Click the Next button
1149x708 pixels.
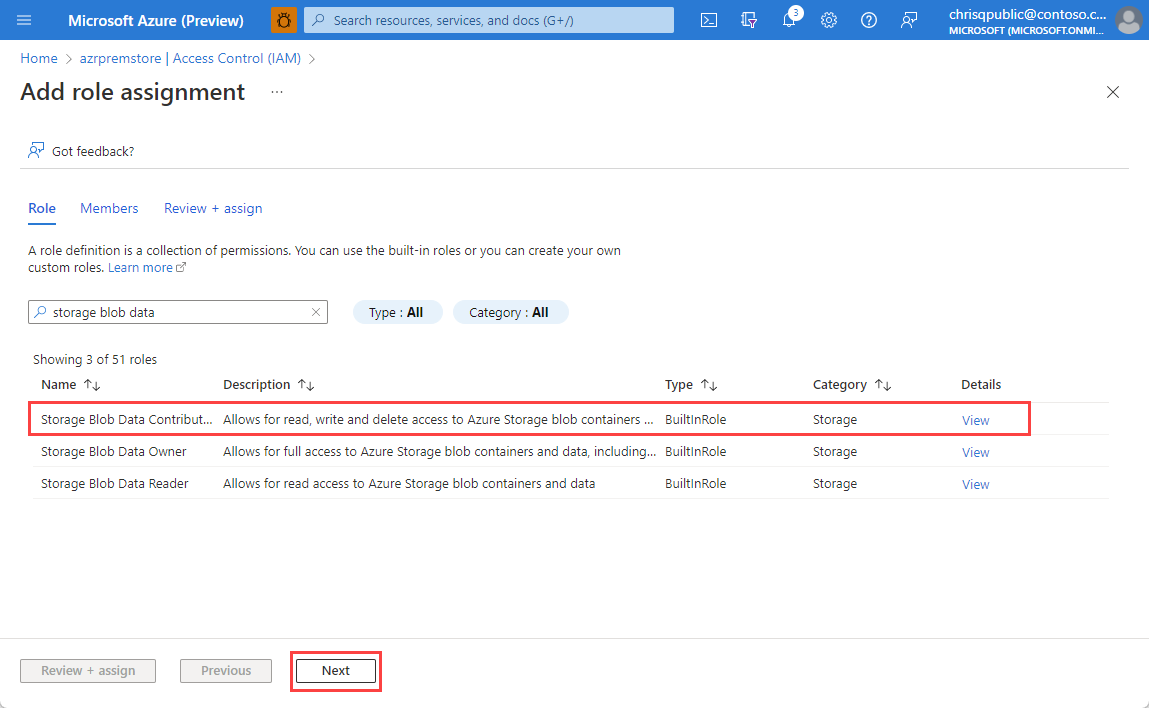336,671
